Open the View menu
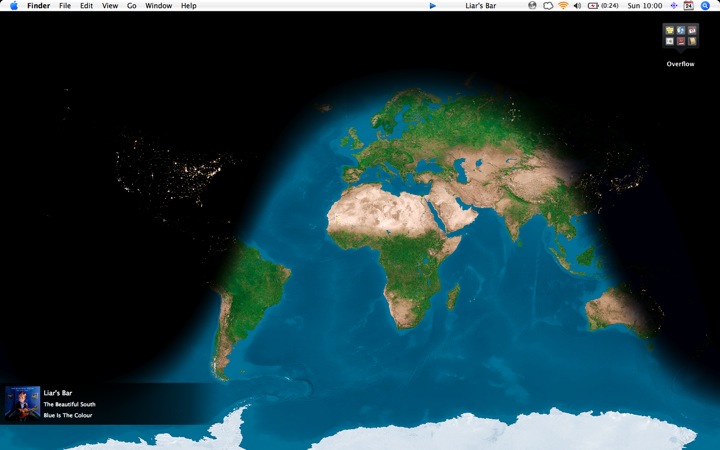 click(x=110, y=6)
